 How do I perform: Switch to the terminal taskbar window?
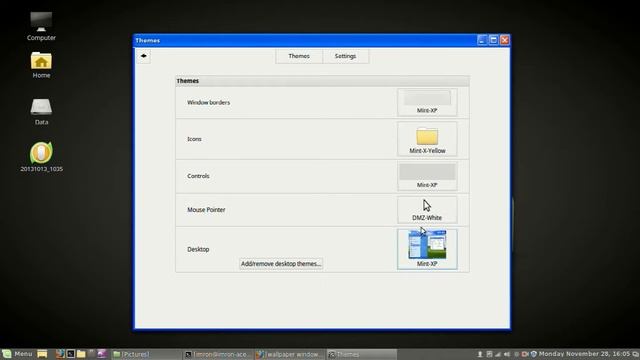218,354
